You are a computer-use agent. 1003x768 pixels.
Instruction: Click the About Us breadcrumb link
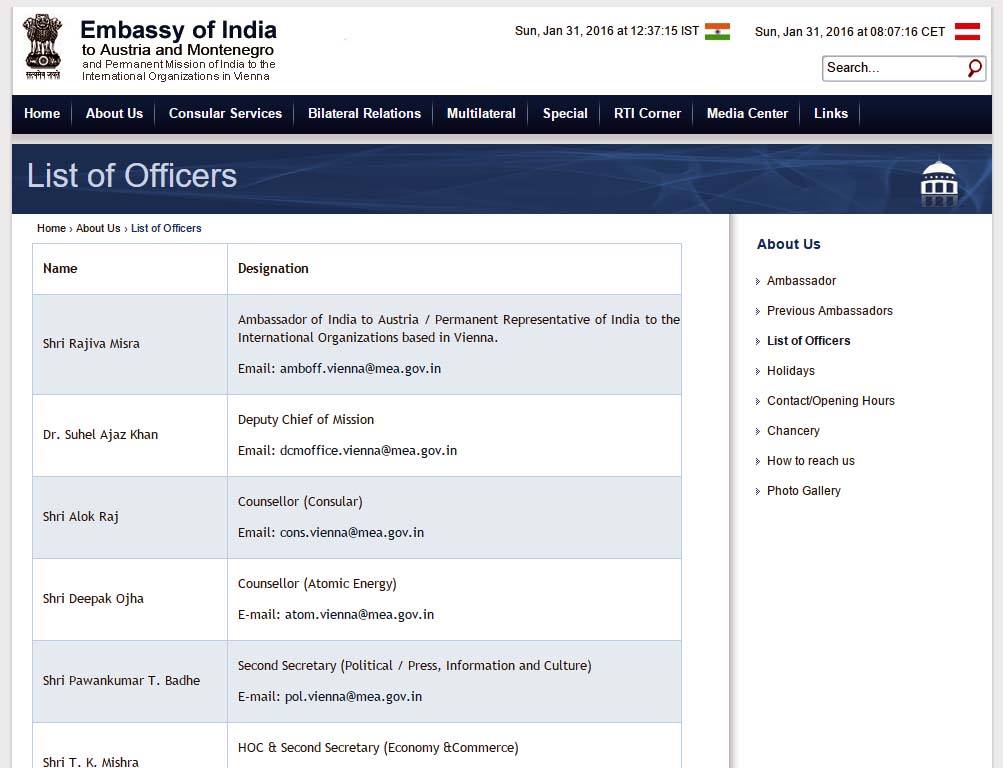[x=98, y=228]
